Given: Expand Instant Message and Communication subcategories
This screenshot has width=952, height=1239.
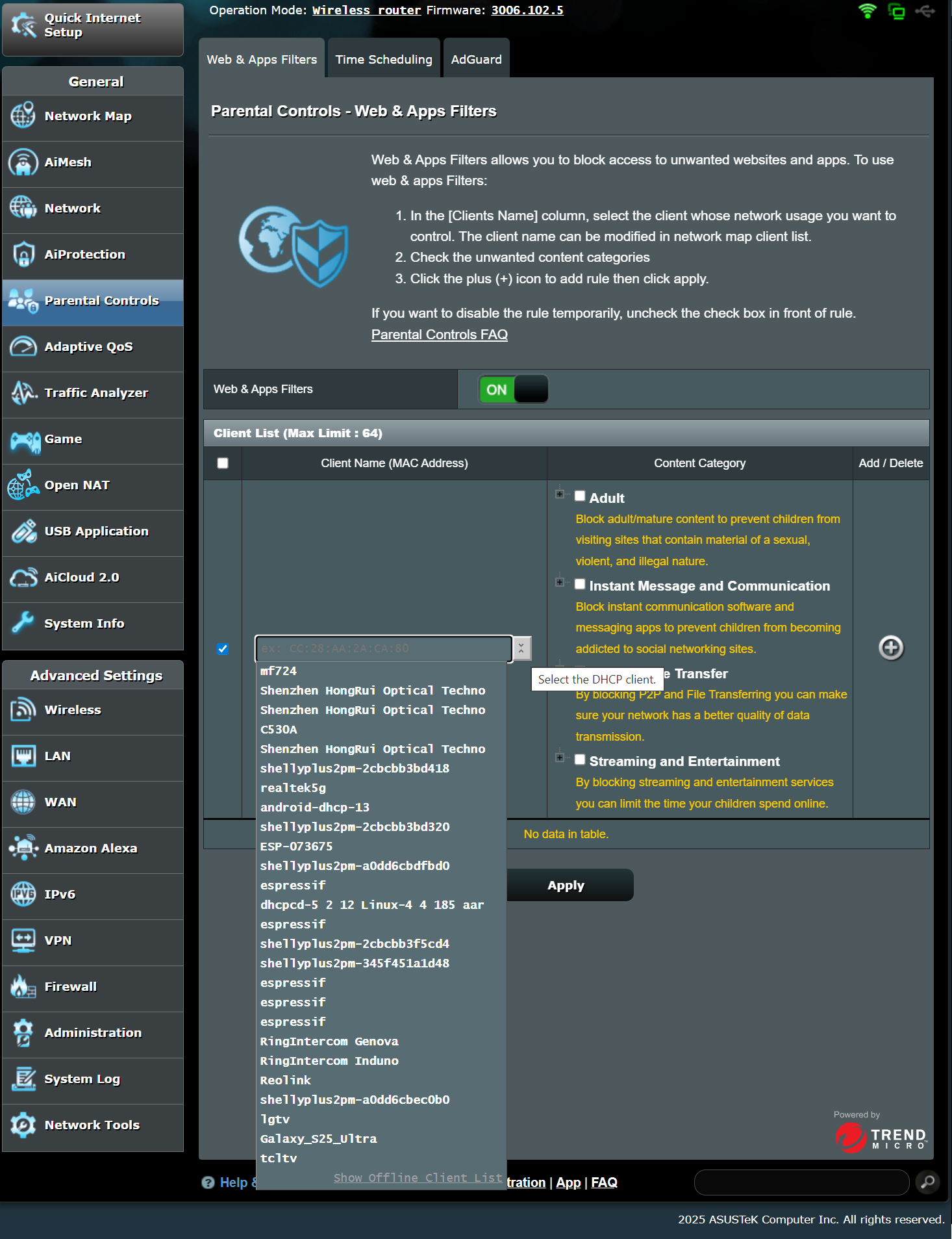Looking at the screenshot, I should pos(560,582).
